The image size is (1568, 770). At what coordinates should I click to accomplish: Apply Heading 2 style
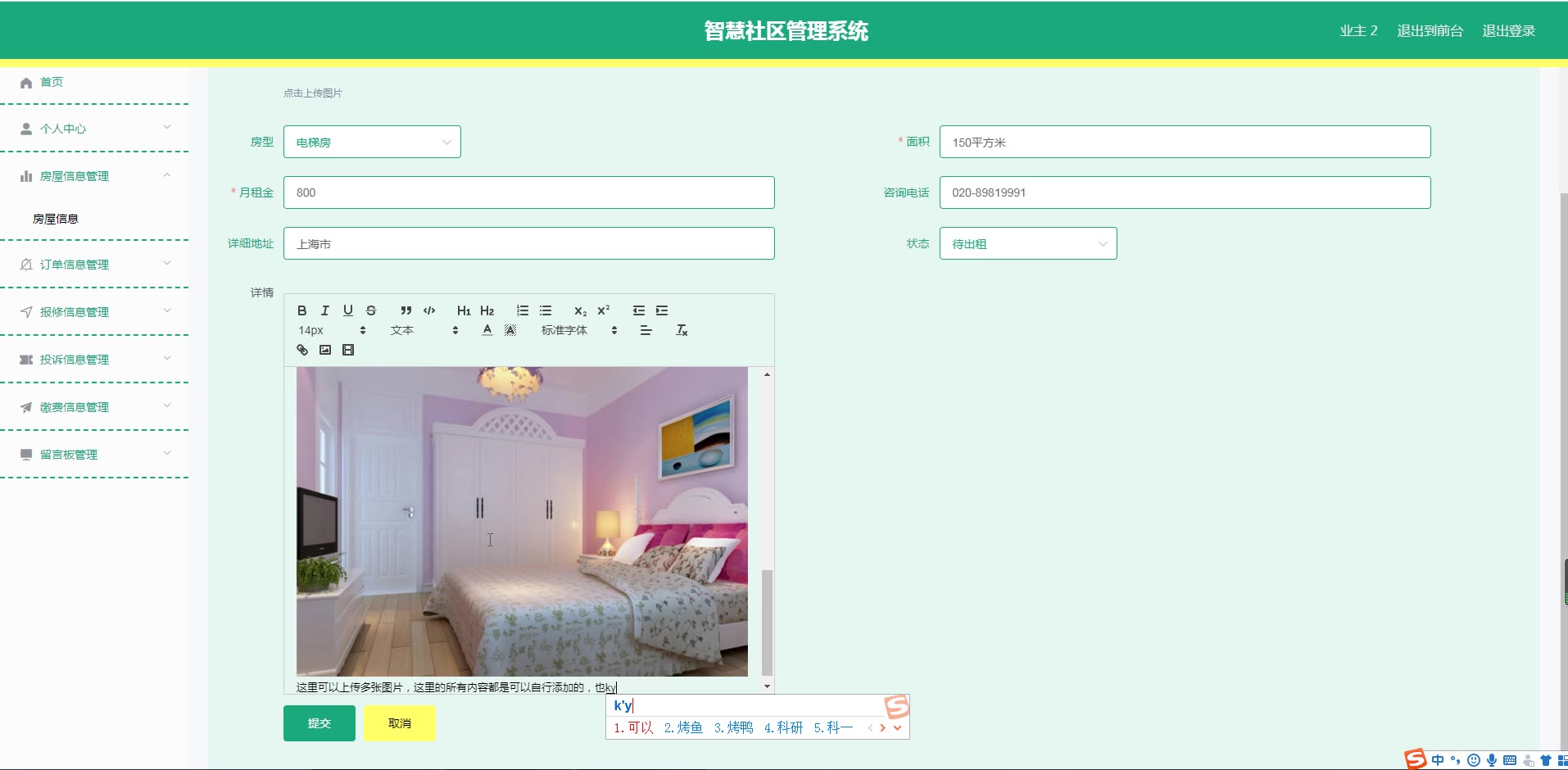(x=487, y=310)
